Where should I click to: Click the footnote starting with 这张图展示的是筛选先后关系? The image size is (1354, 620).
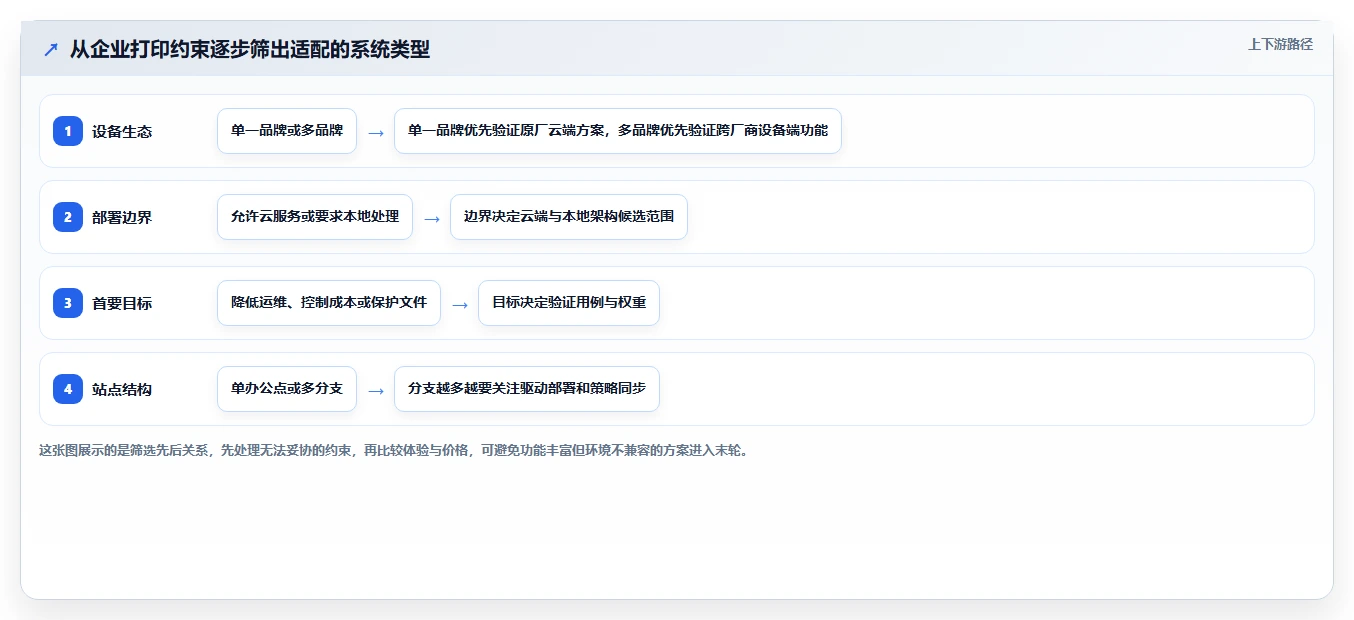pyautogui.click(x=393, y=450)
